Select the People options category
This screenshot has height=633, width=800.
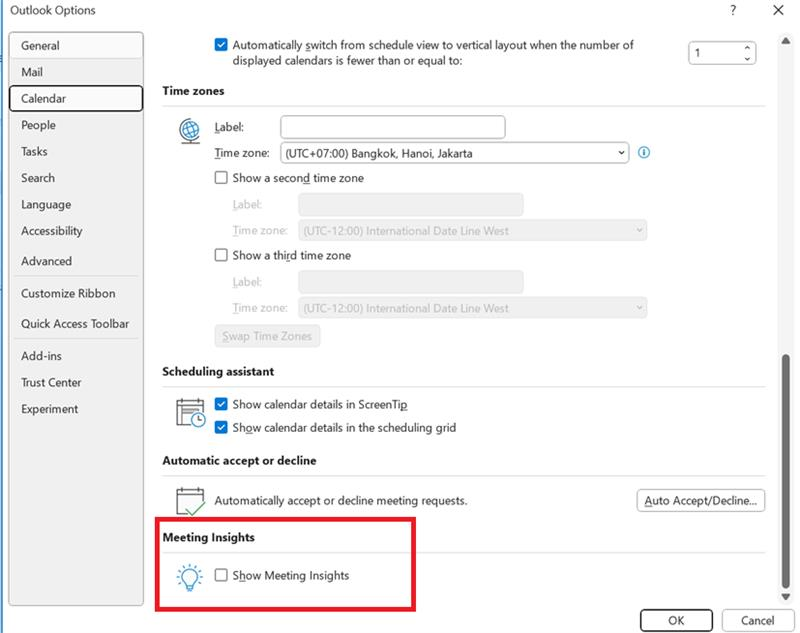(x=76, y=125)
